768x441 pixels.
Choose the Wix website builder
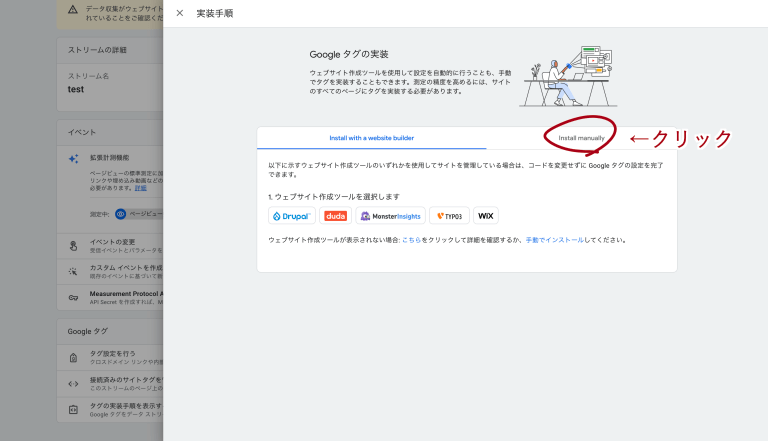(485, 216)
